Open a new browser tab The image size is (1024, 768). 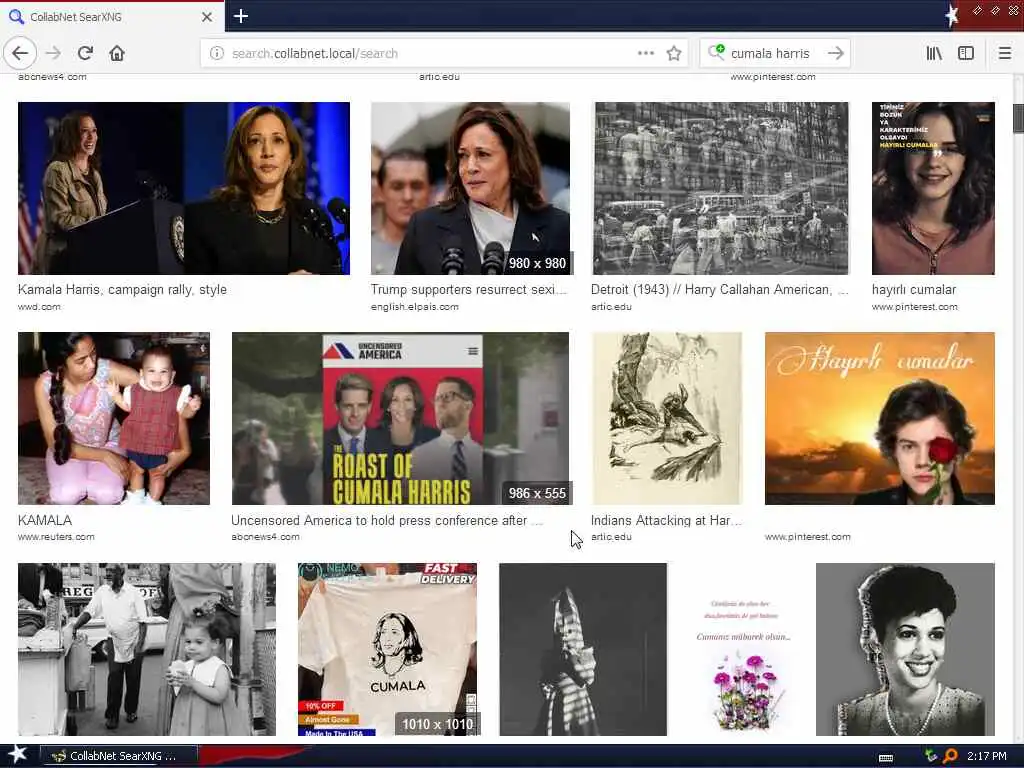click(x=241, y=16)
